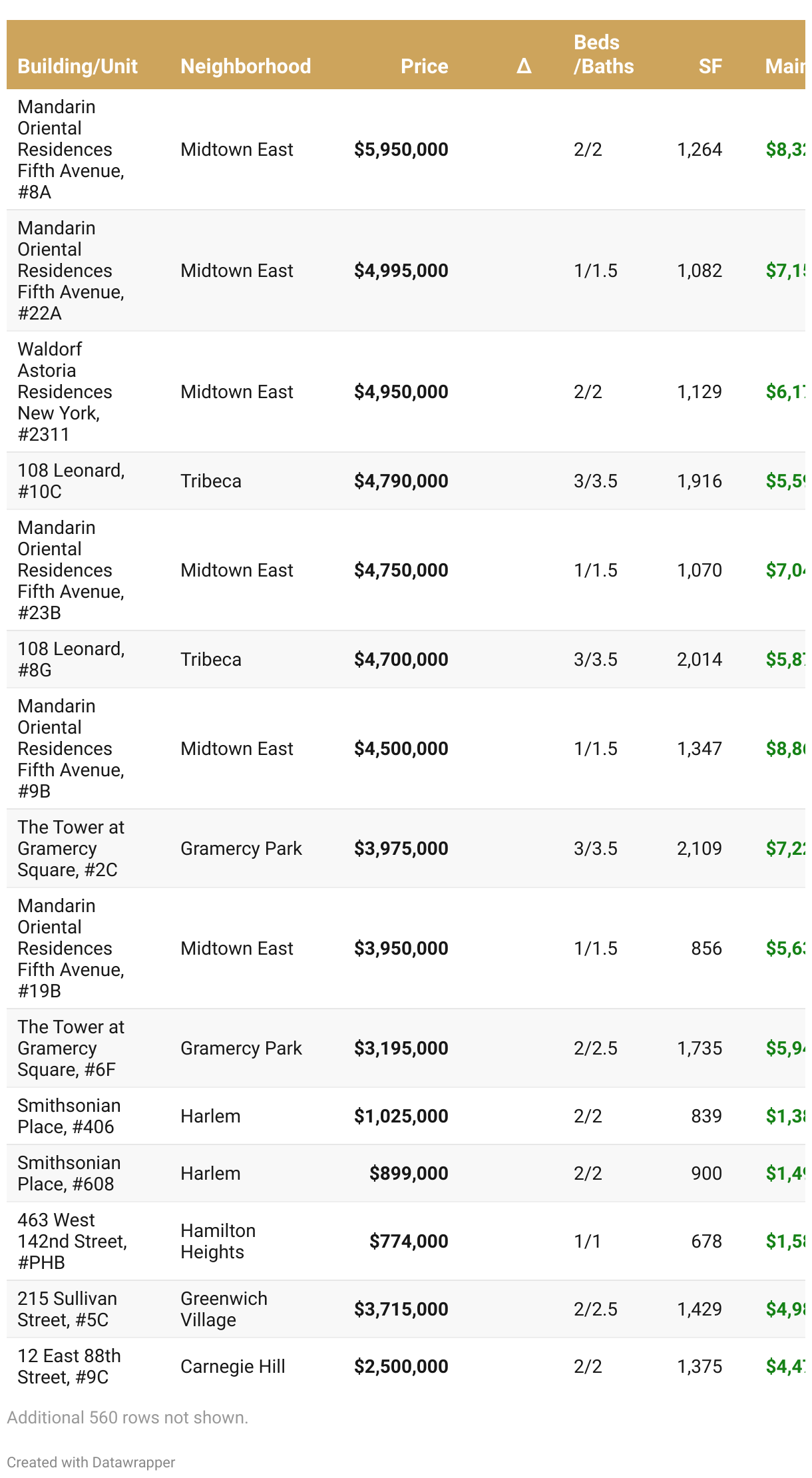The width and height of the screenshot is (812, 1478).
Task: Click the $4,700,000 price for 108 Leonard #8G
Action: (401, 659)
